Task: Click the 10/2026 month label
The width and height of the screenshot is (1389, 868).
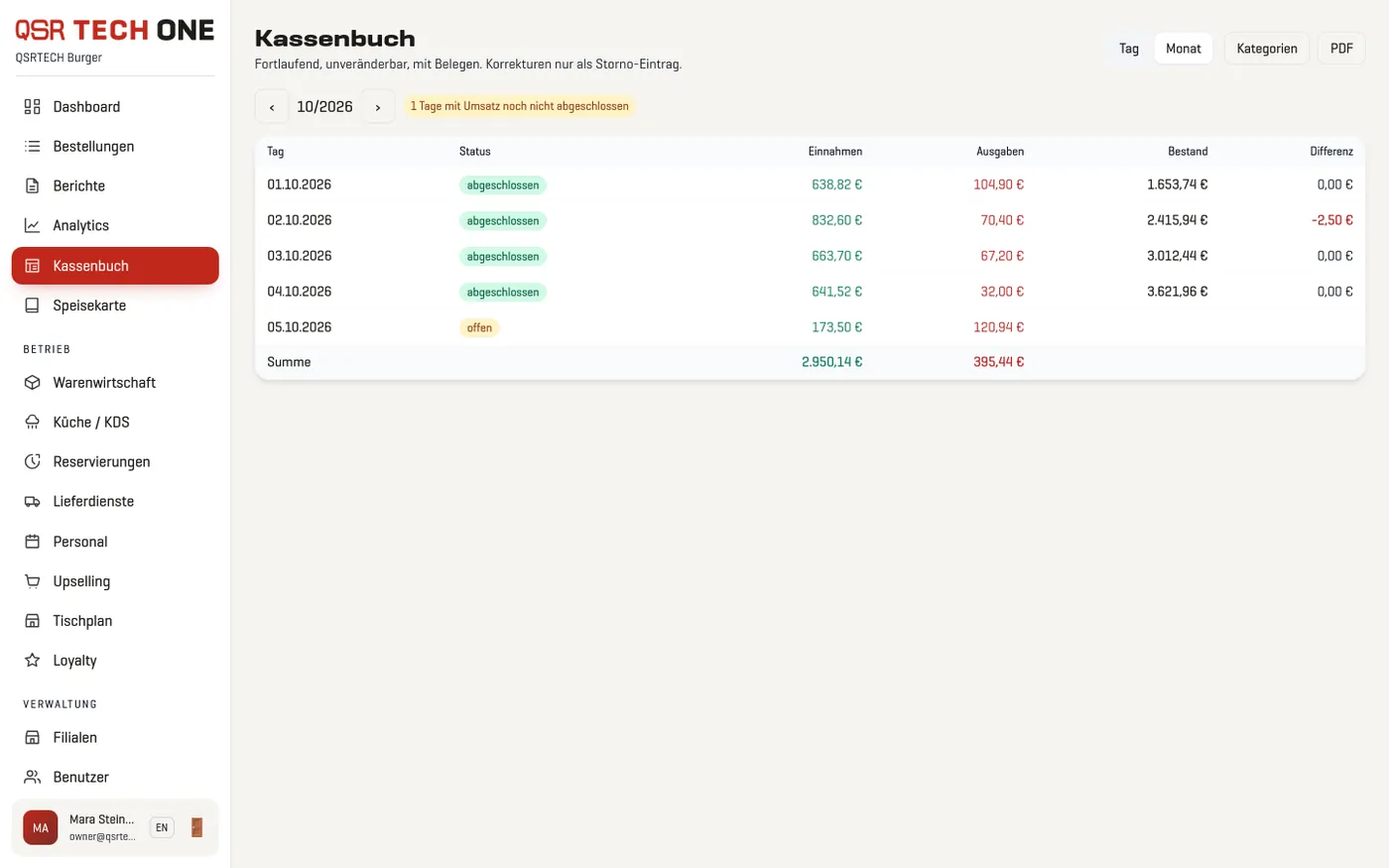Action: (324, 107)
